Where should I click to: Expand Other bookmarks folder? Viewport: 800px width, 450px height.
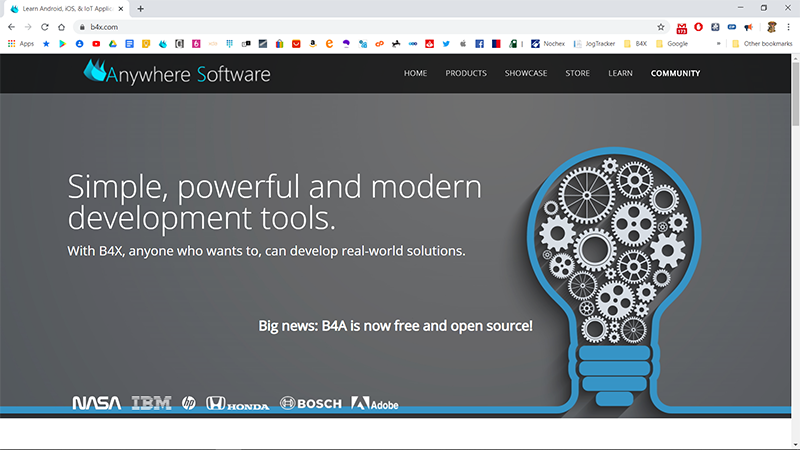pyautogui.click(x=762, y=44)
